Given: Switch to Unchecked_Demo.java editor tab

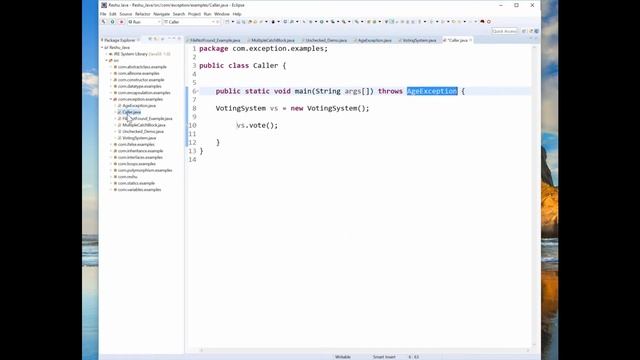Looking at the screenshot, I should coord(326,40).
